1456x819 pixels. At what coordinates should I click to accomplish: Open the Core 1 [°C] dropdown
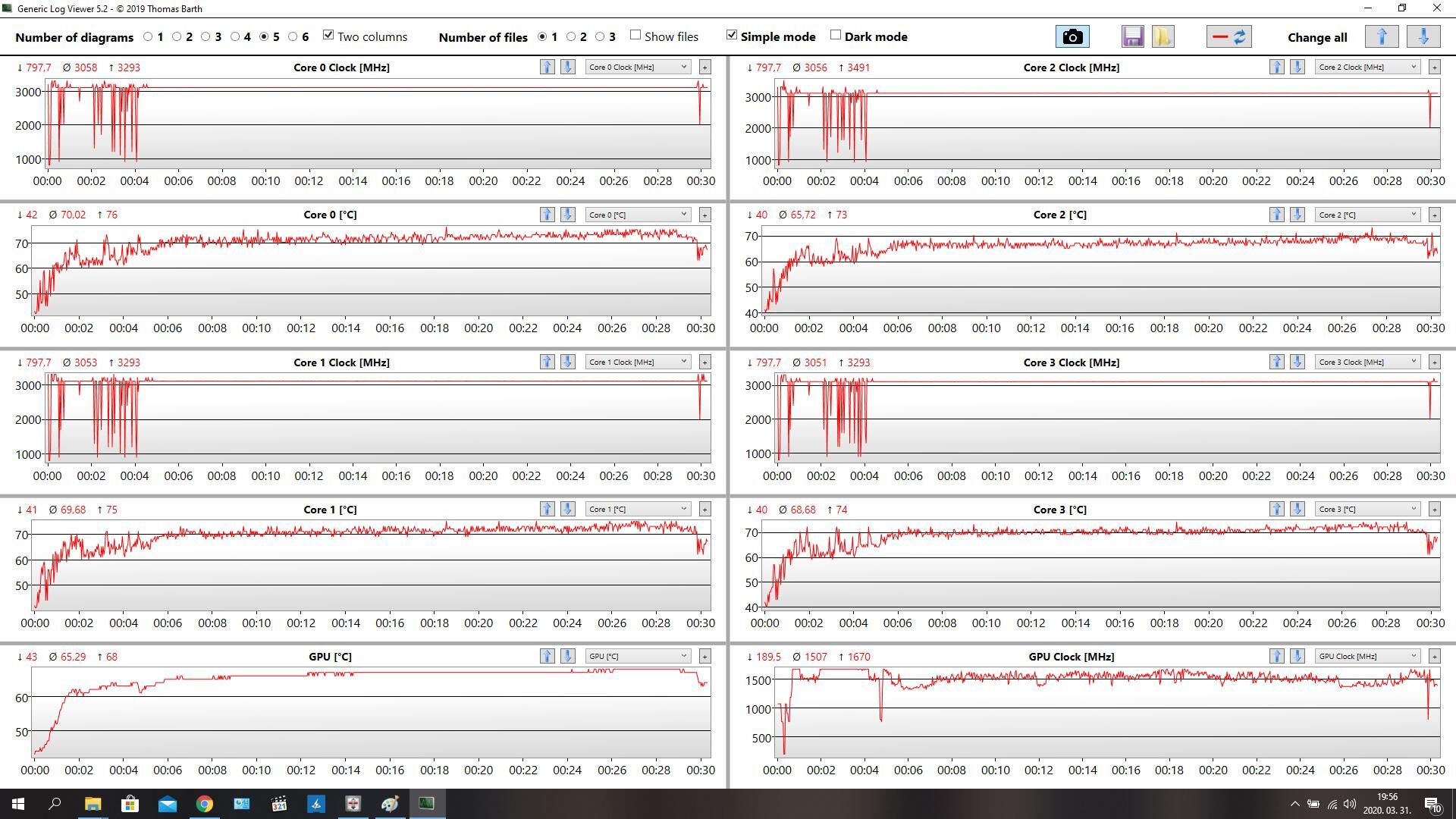638,509
